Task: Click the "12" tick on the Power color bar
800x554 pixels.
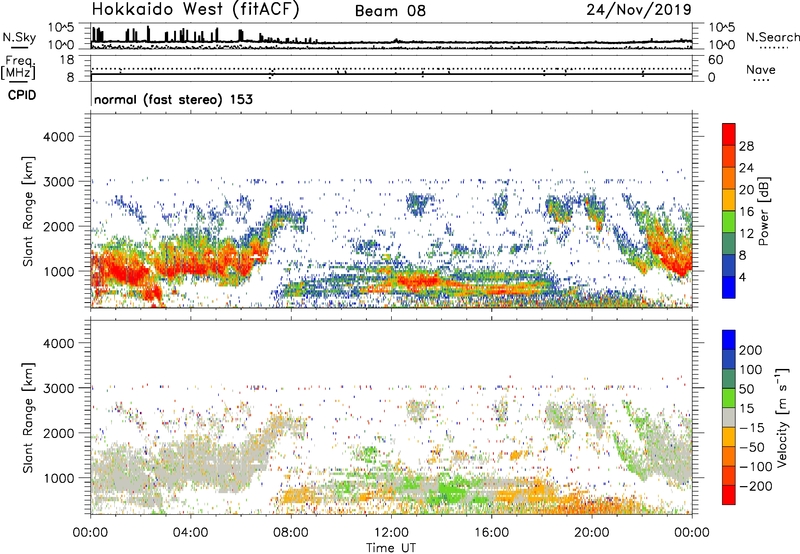Action: click(x=746, y=234)
